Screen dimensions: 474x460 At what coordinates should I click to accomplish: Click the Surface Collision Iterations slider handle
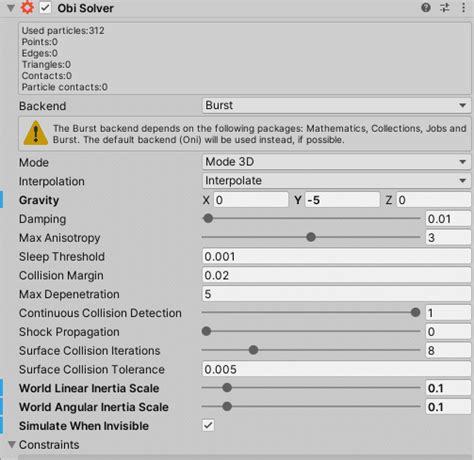[253, 350]
